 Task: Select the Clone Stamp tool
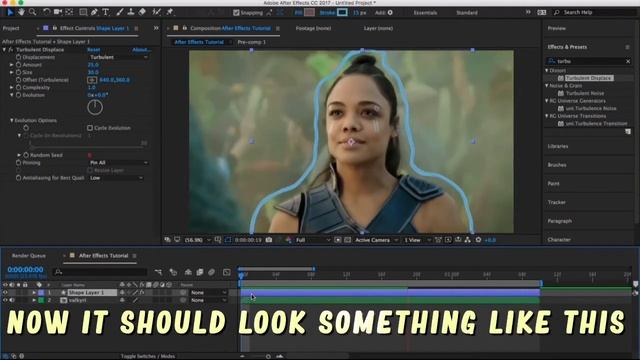tap(131, 12)
